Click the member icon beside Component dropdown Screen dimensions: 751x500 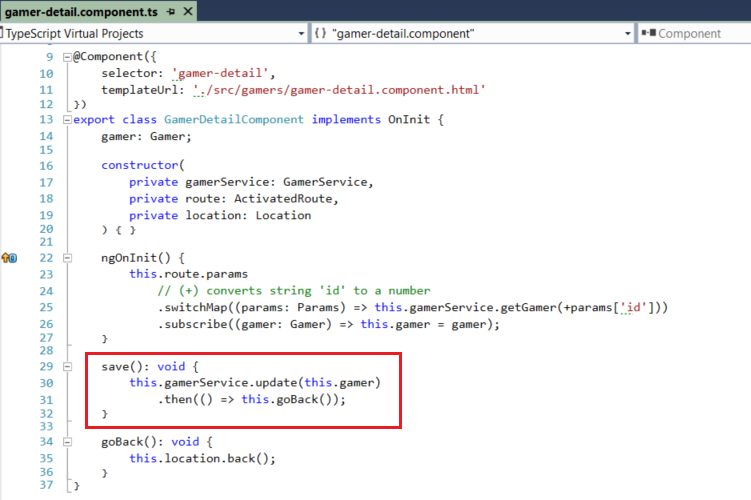(648, 33)
